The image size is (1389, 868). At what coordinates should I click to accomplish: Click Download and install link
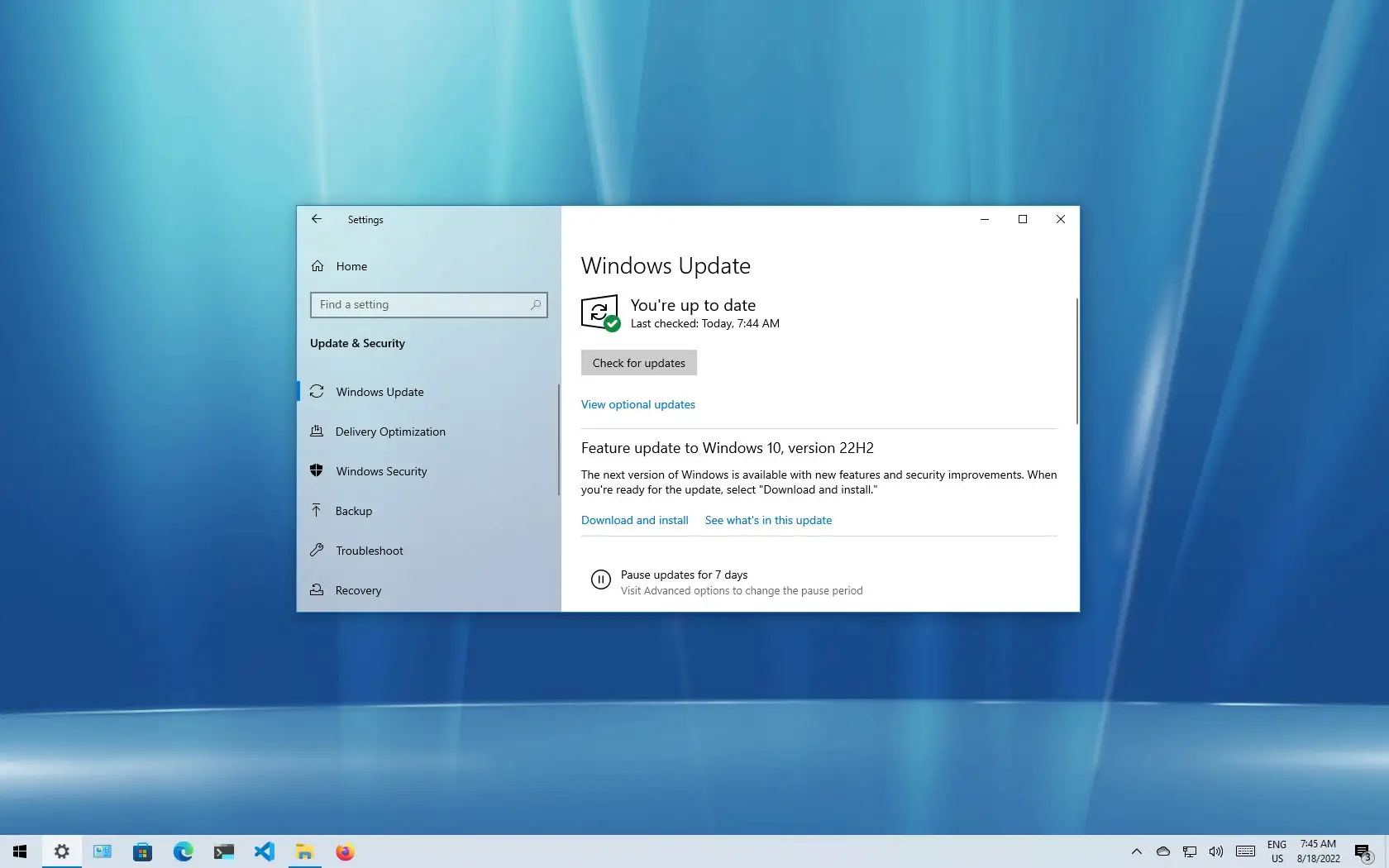634,520
